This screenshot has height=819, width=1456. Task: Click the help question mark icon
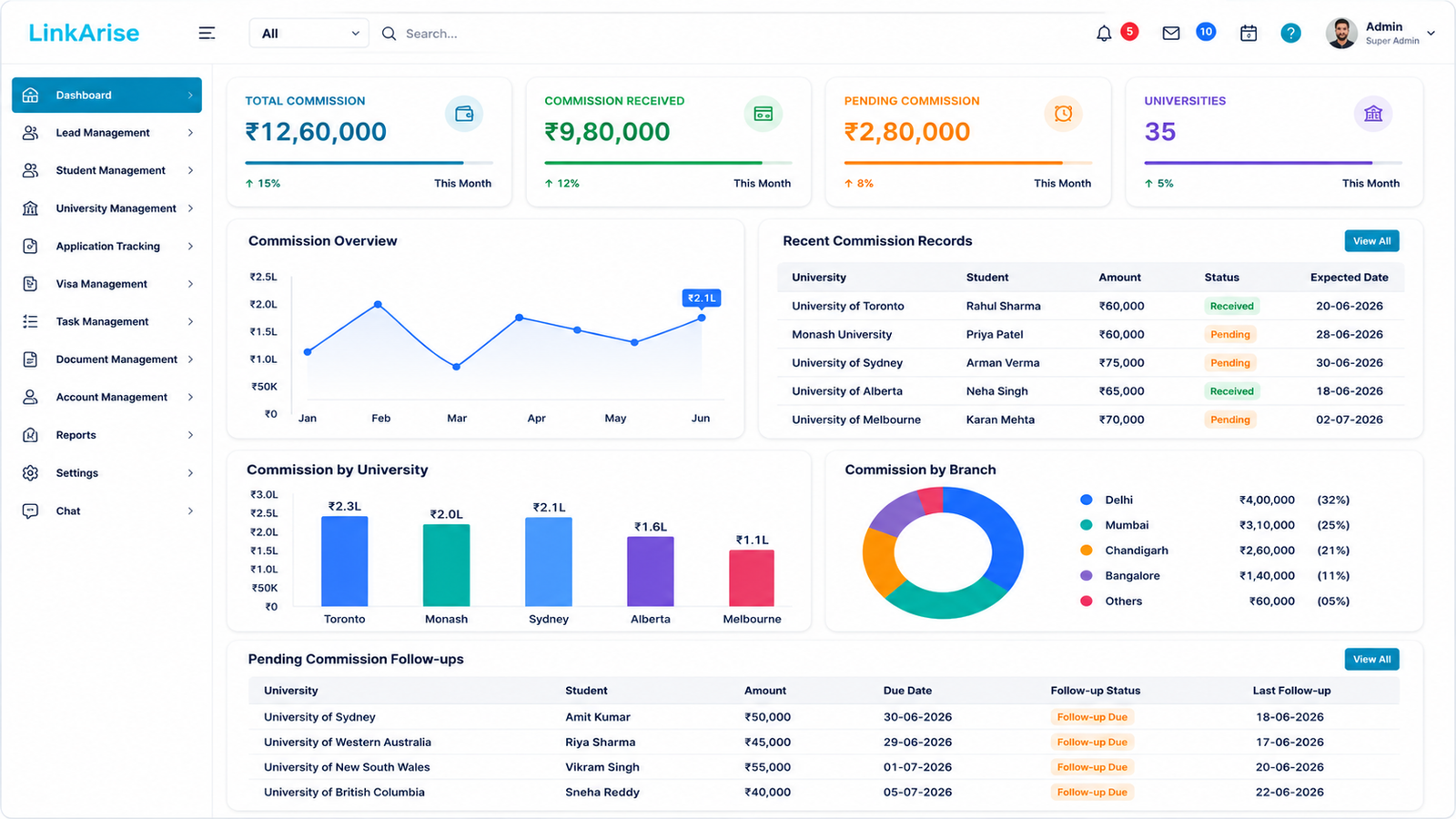[1290, 34]
